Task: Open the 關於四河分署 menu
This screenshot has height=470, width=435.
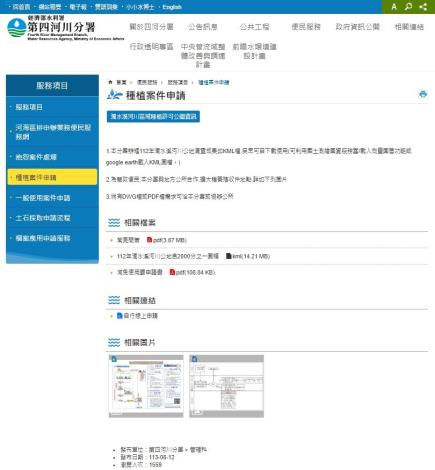Action: (151, 27)
